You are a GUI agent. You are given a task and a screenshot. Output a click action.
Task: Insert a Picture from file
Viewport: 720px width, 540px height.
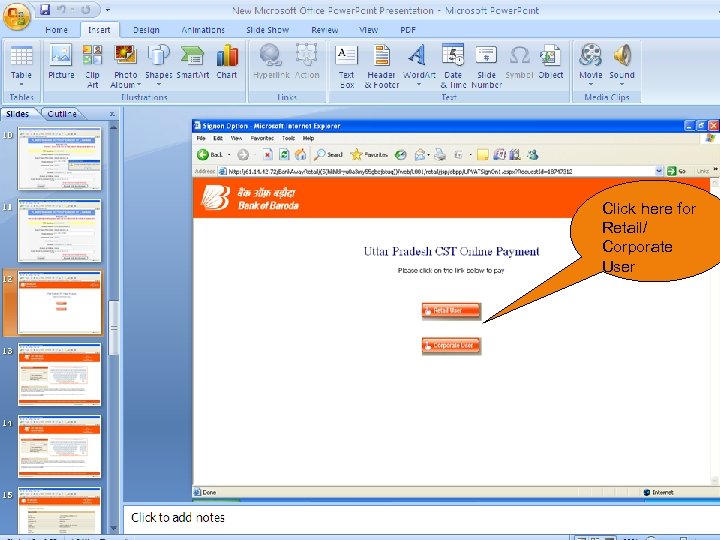[61, 62]
